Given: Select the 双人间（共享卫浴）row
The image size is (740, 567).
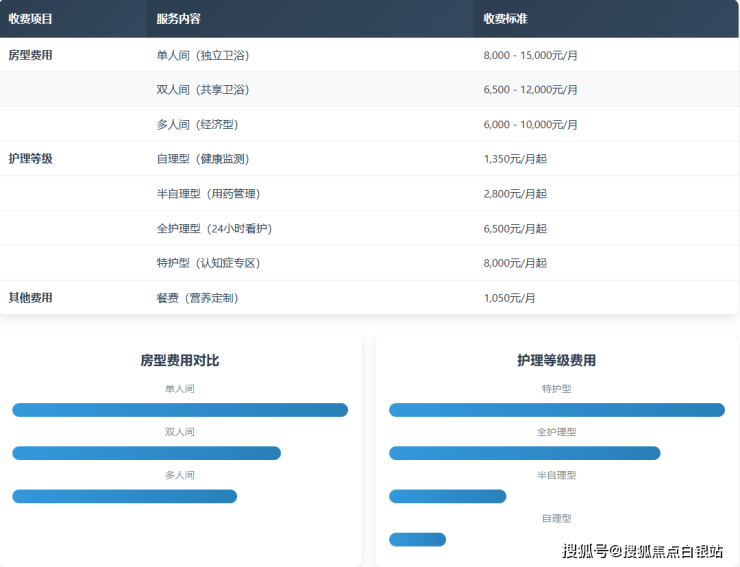Looking at the screenshot, I should click(203, 90).
